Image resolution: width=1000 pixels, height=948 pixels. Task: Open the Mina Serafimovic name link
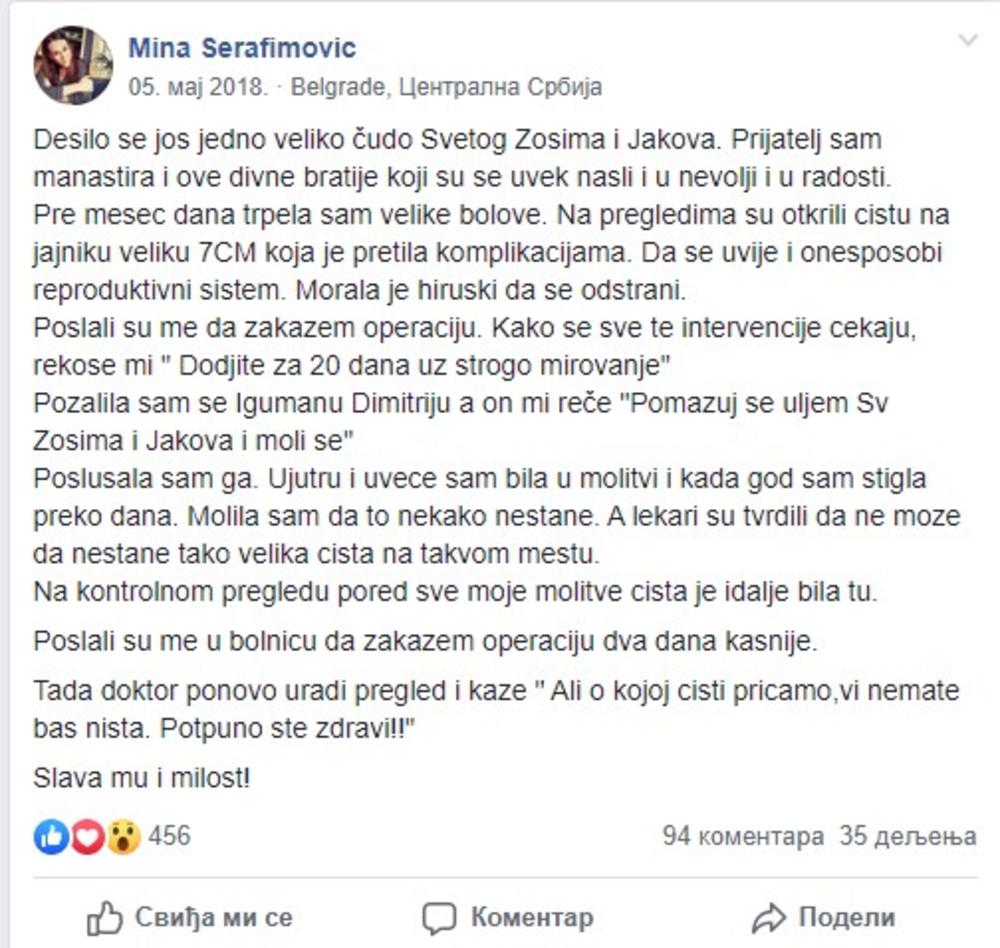tap(242, 47)
